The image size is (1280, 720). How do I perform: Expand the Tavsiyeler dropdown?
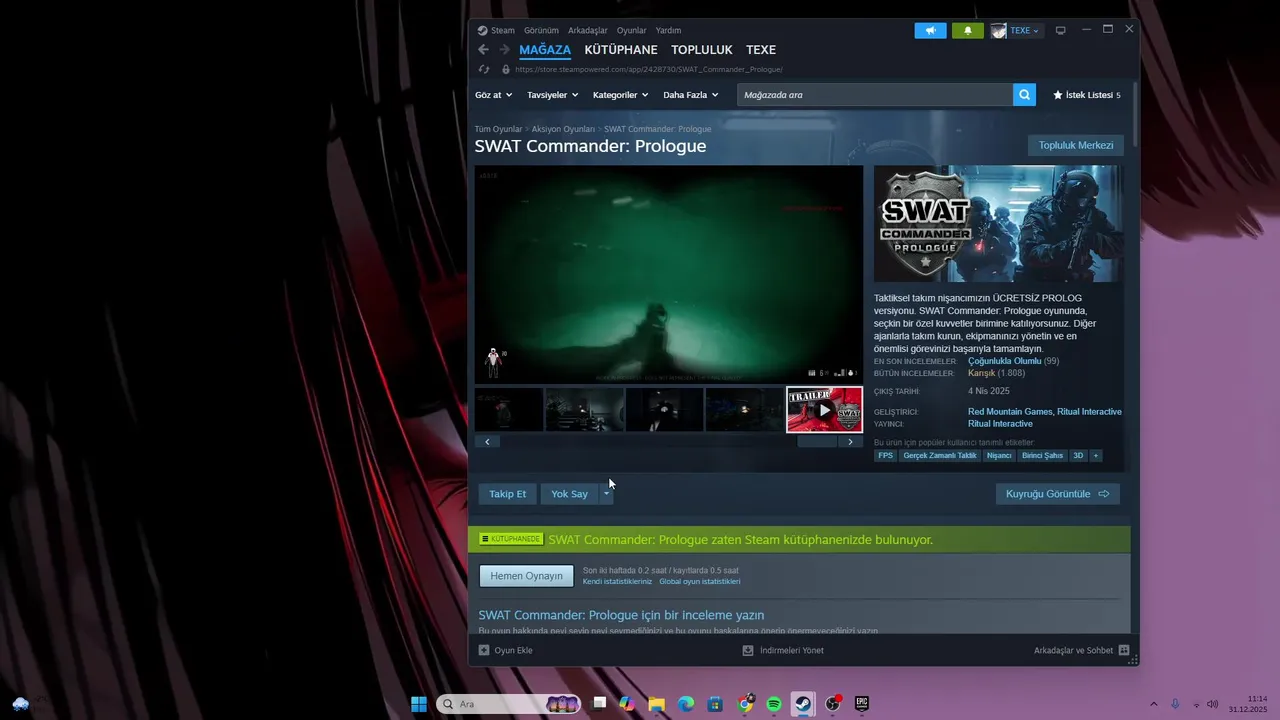[553, 95]
